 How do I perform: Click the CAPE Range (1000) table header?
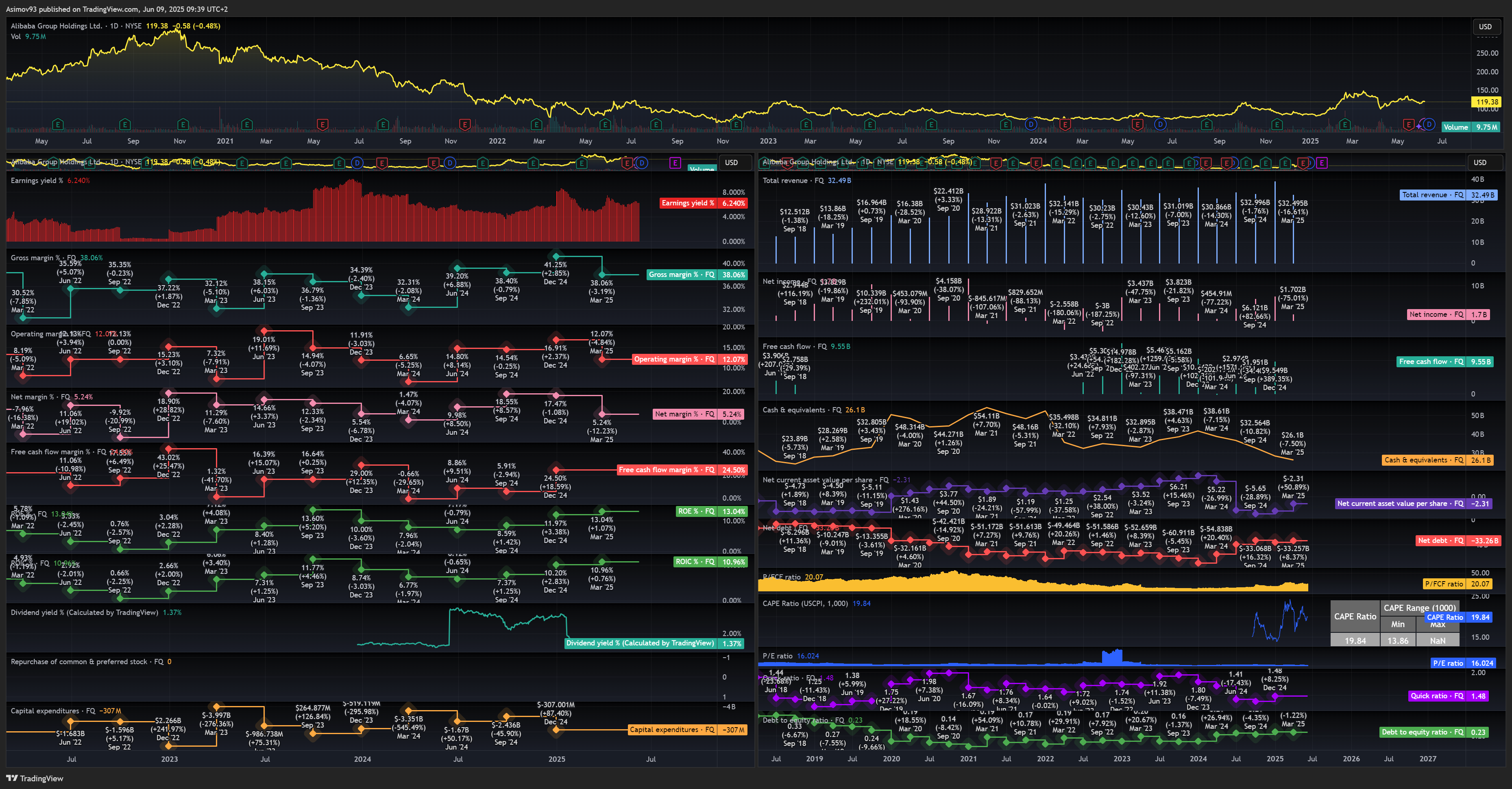pos(1419,608)
